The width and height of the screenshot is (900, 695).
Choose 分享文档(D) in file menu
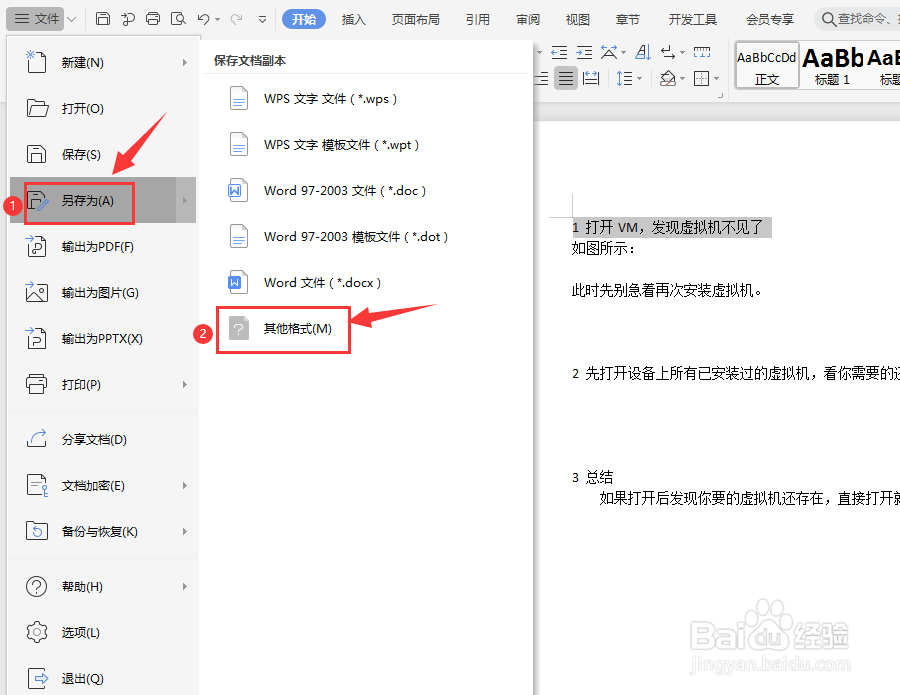104,440
